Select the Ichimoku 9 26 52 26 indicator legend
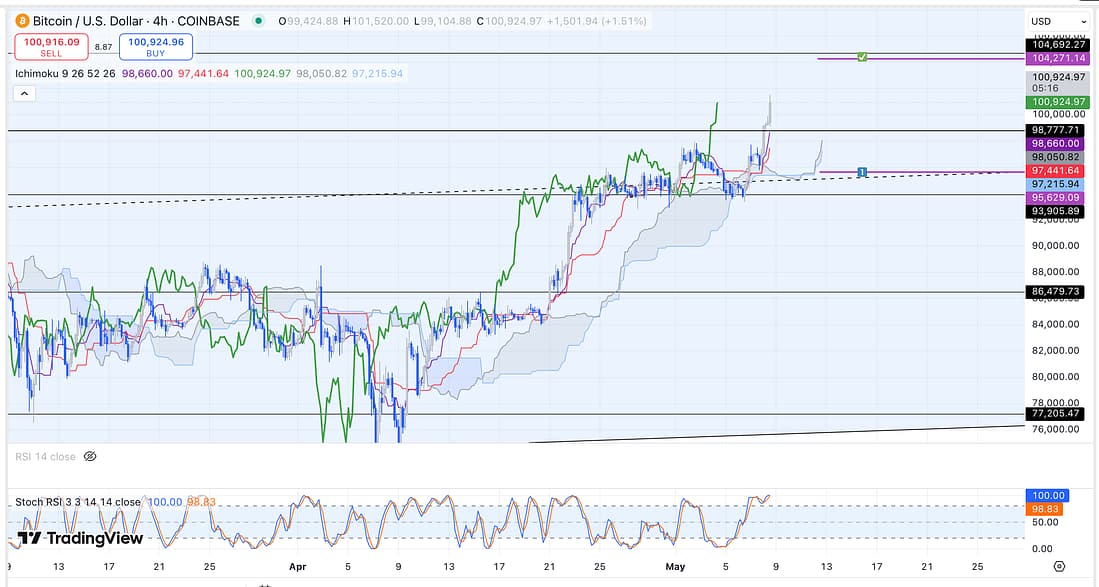Screen dimensions: 1099x587 (66, 73)
